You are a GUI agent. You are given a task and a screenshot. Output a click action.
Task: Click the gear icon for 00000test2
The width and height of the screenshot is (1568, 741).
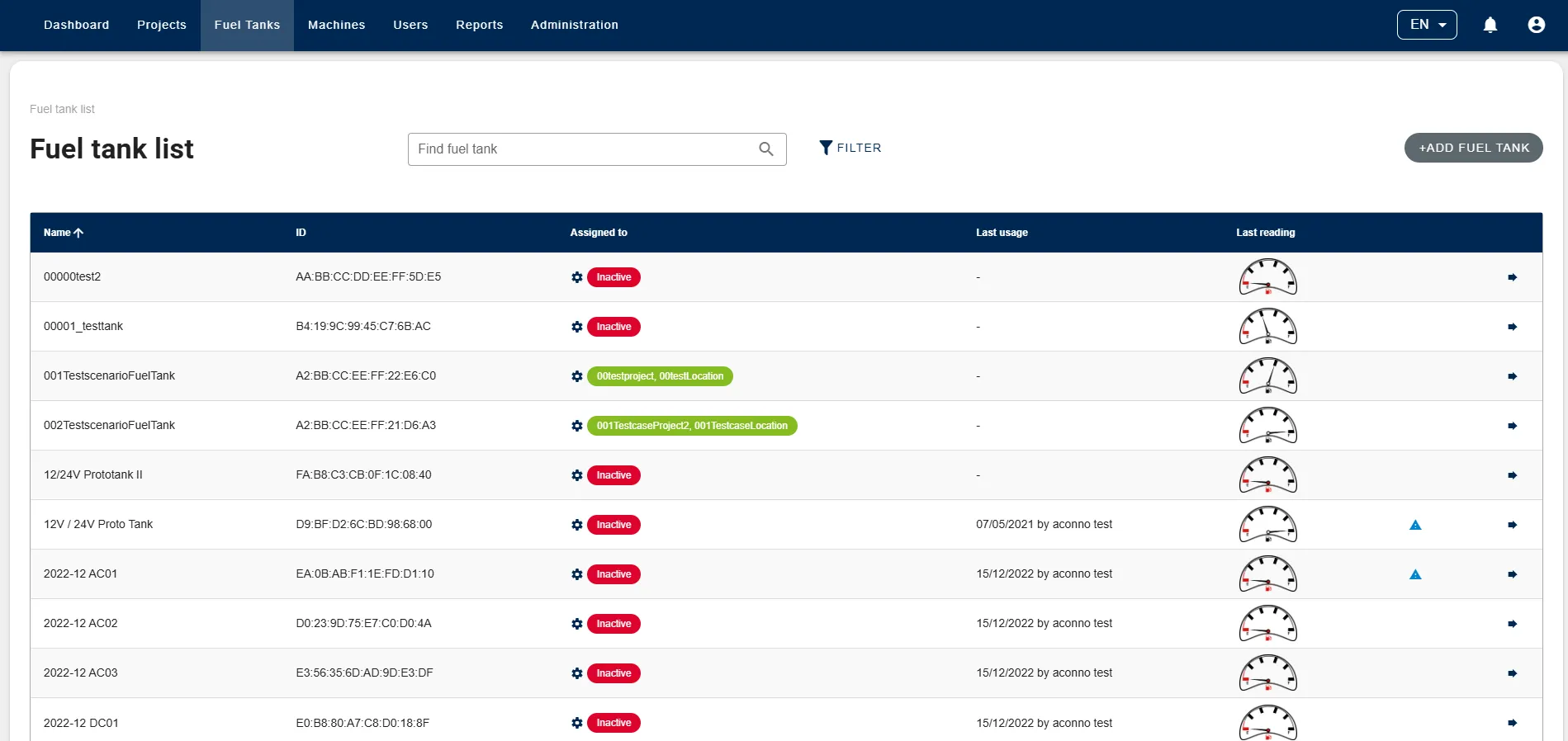click(577, 277)
